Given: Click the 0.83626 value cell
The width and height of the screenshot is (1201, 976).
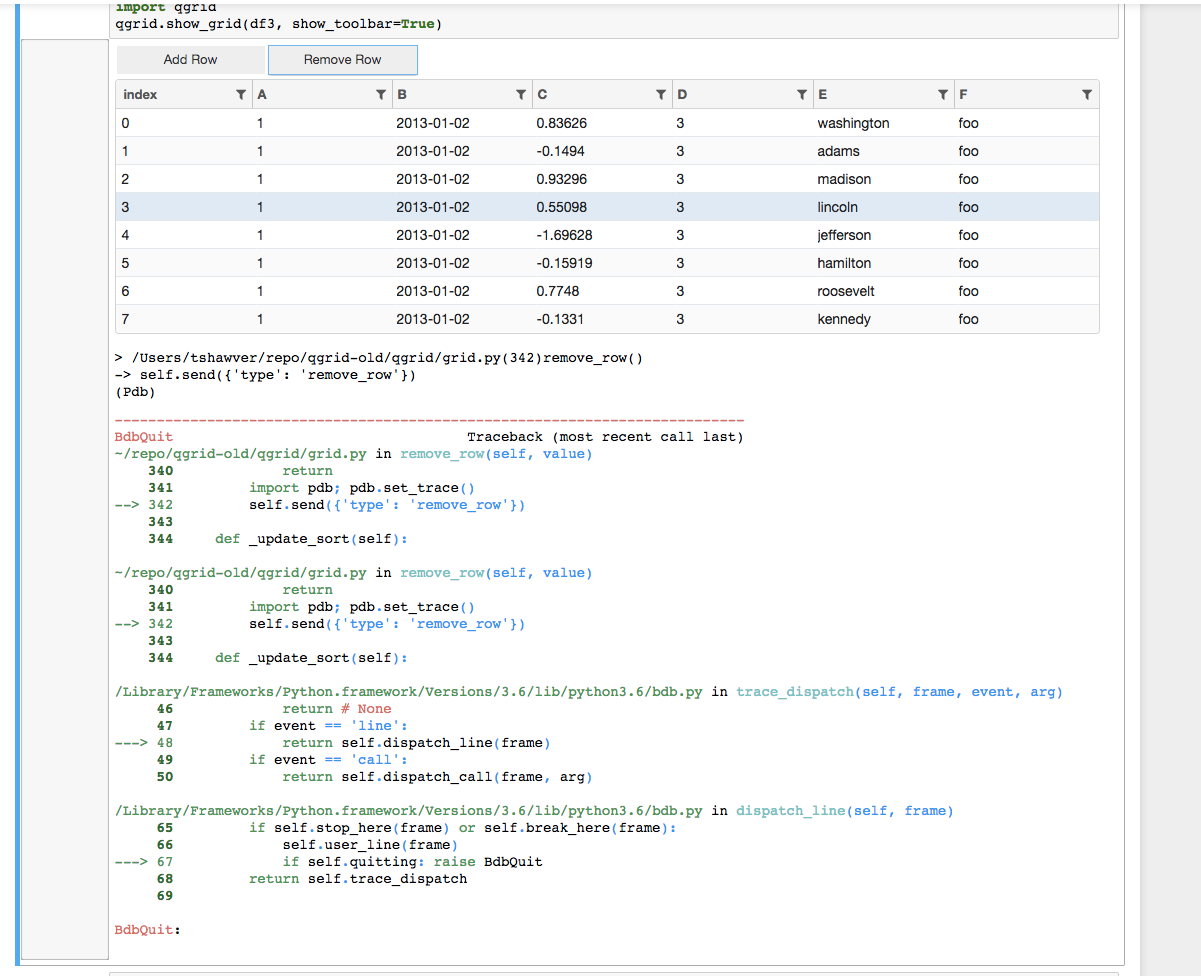Looking at the screenshot, I should [562, 123].
